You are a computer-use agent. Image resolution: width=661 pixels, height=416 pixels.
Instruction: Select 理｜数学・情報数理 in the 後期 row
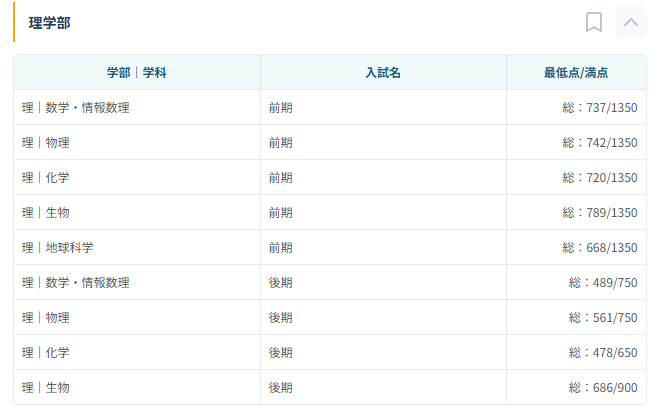pos(75,283)
